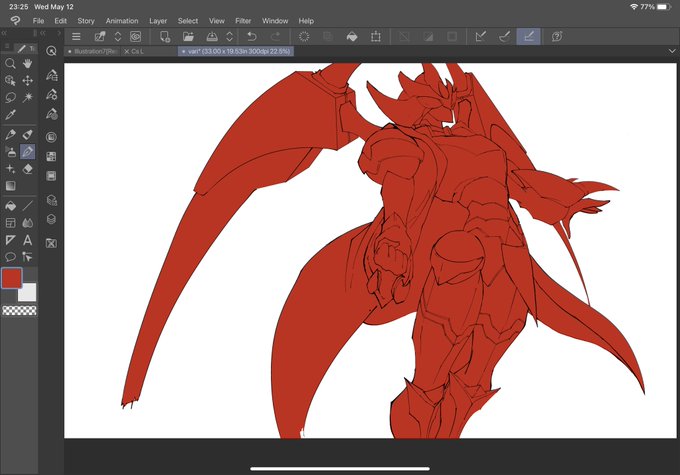Select the white sub color swatch
680x475 pixels.
pyautogui.click(x=29, y=294)
